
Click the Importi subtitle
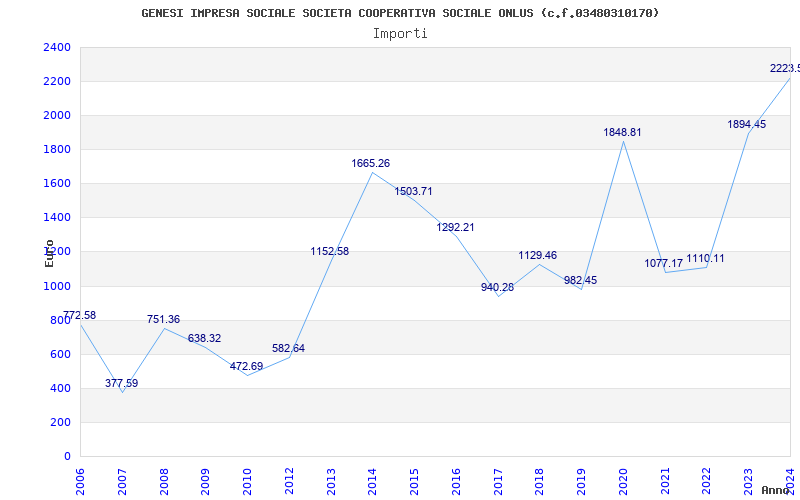click(x=400, y=34)
